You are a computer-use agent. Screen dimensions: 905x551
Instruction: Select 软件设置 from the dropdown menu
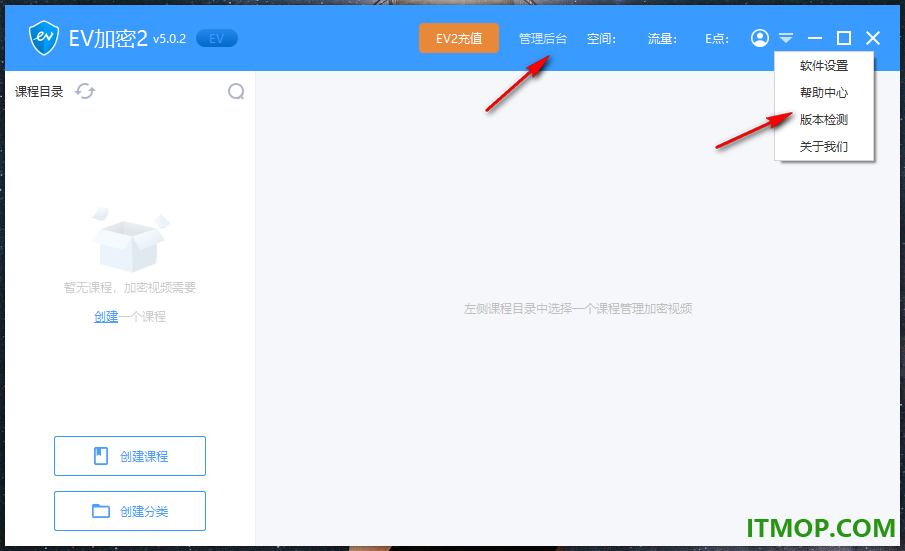824,66
